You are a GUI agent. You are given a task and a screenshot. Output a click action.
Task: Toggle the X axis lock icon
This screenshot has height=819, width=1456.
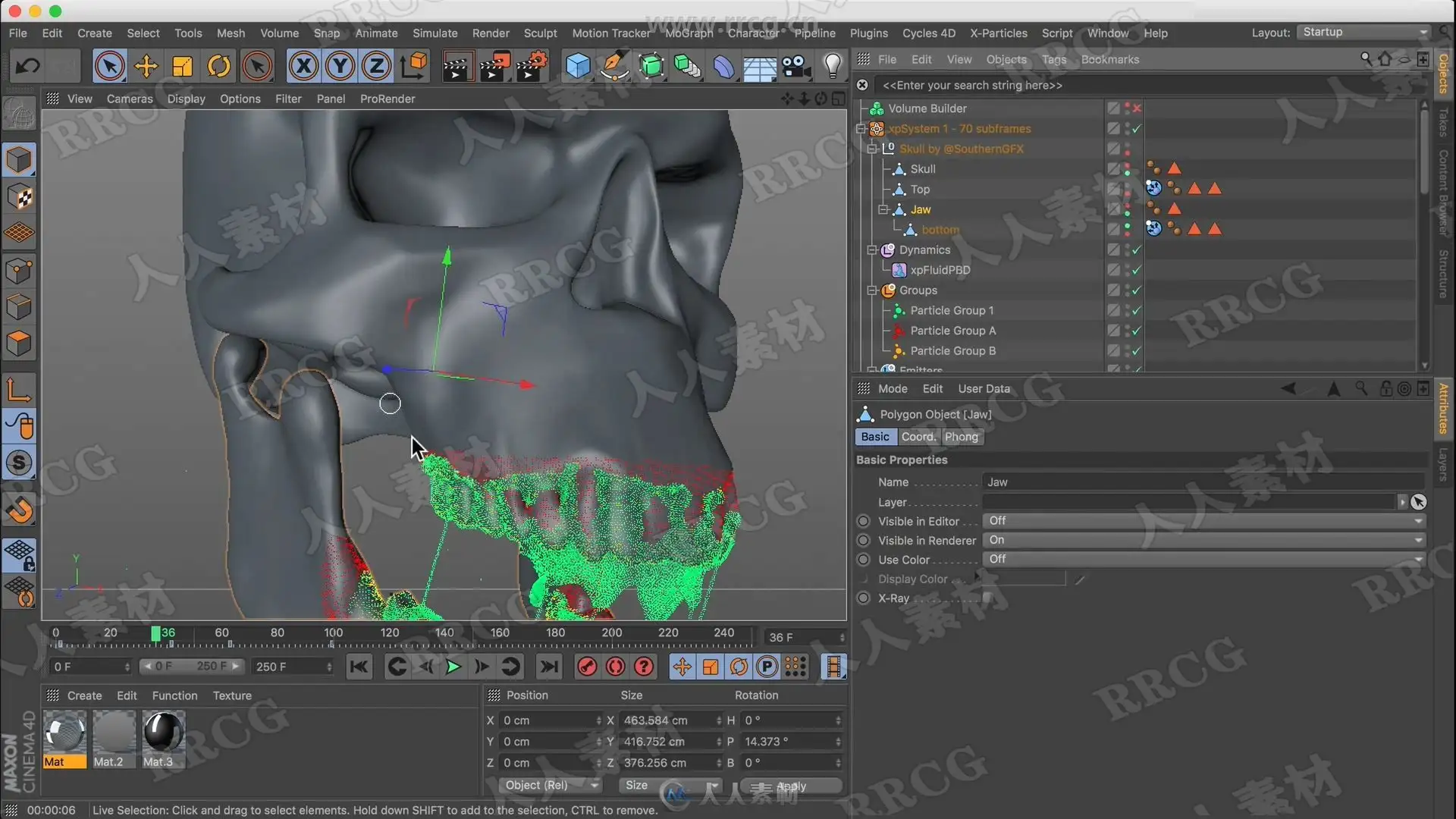click(303, 67)
